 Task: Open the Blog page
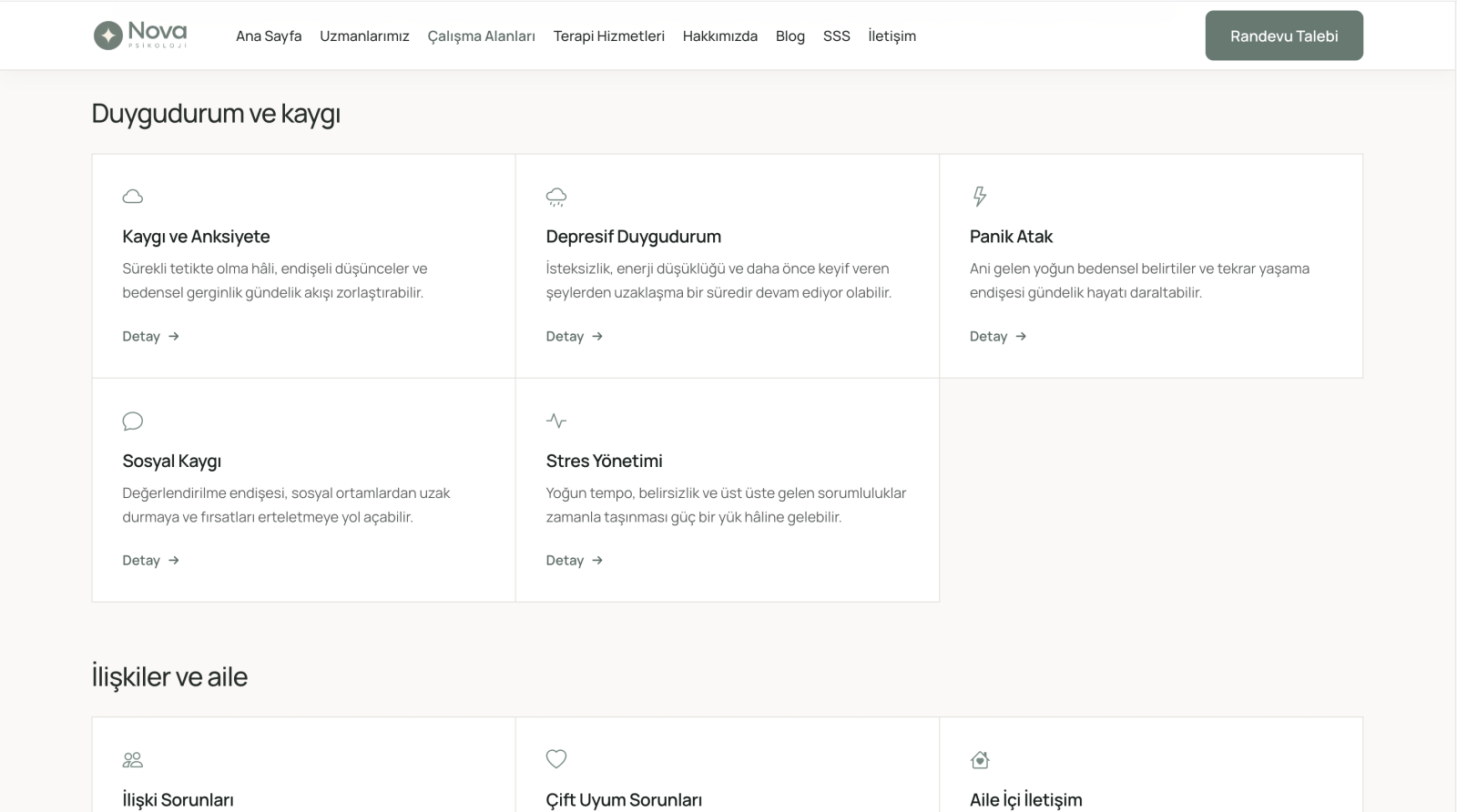[790, 36]
